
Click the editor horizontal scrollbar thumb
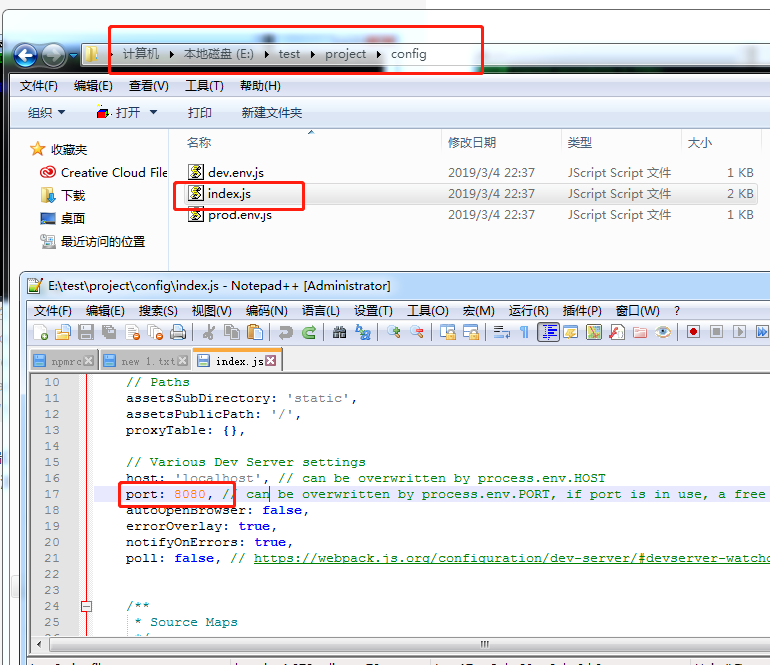(484, 644)
